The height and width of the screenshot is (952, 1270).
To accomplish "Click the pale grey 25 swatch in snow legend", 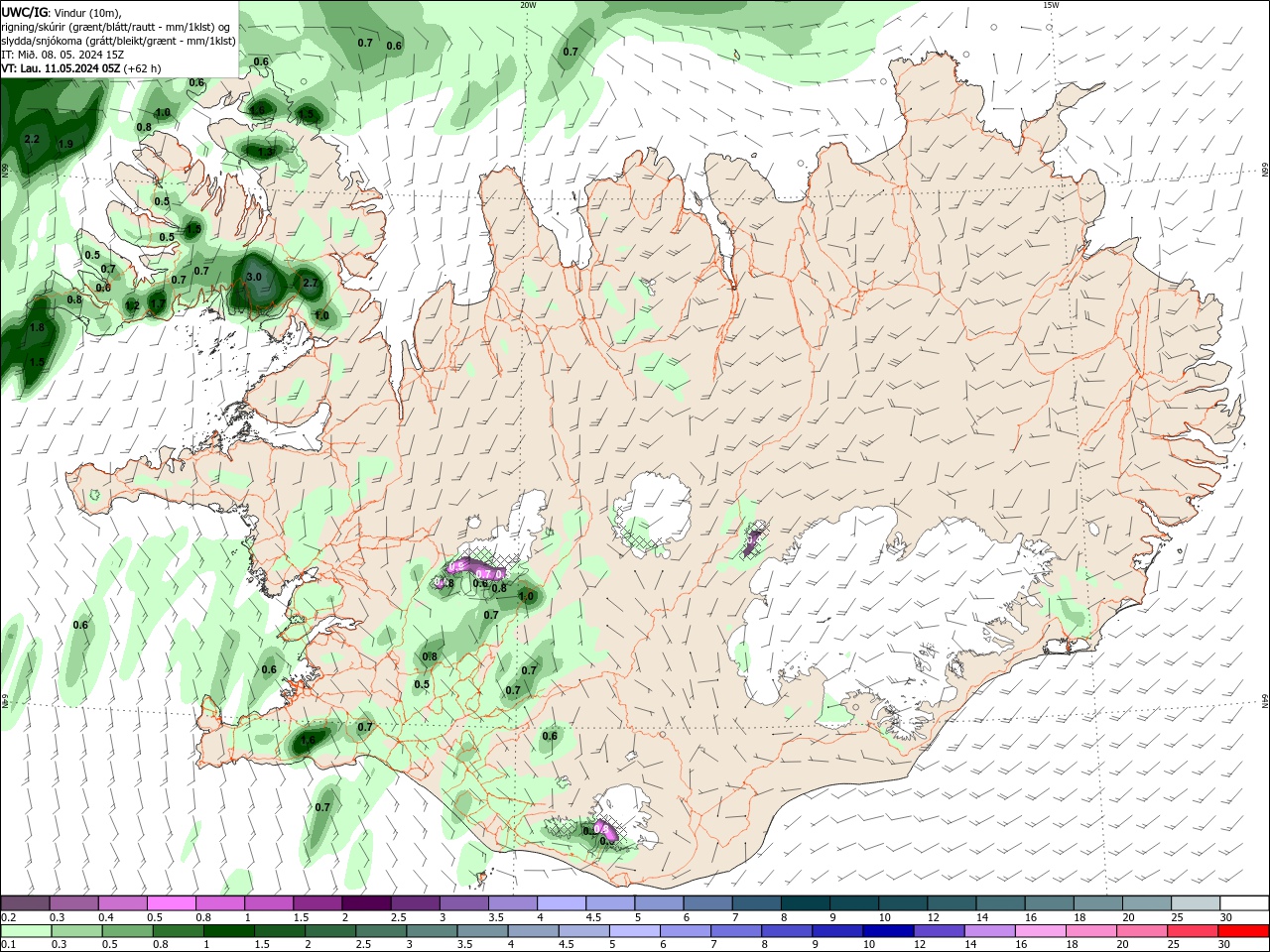I will pyautogui.click(x=1195, y=903).
